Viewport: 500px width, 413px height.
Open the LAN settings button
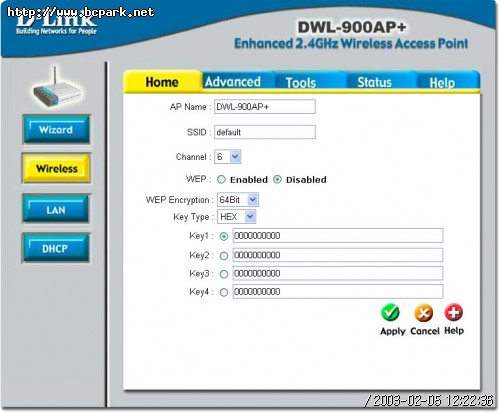tap(56, 210)
